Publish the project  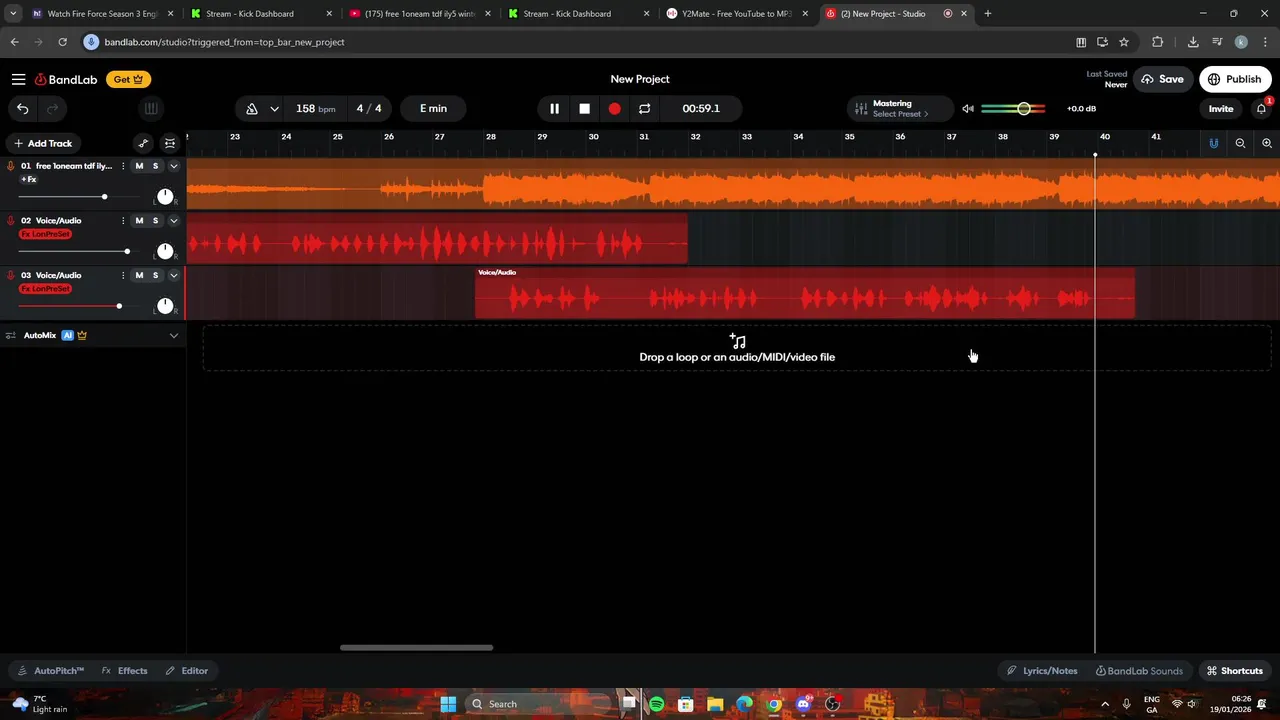pos(1235,79)
